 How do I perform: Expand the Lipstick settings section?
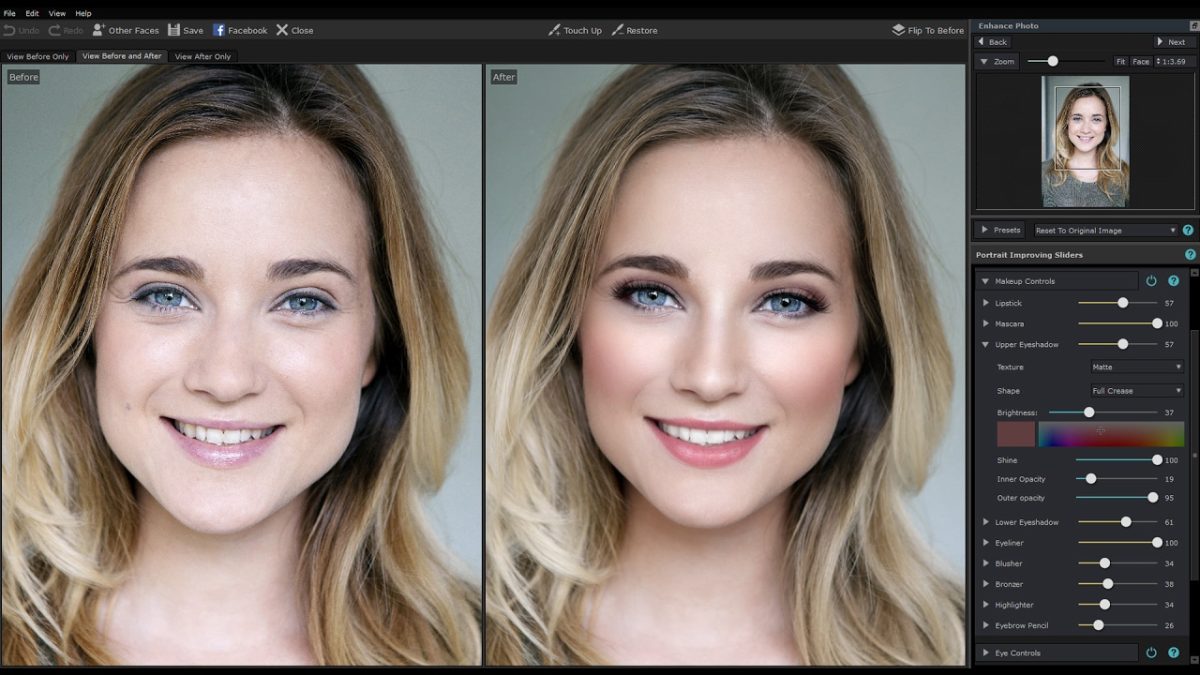pos(987,303)
